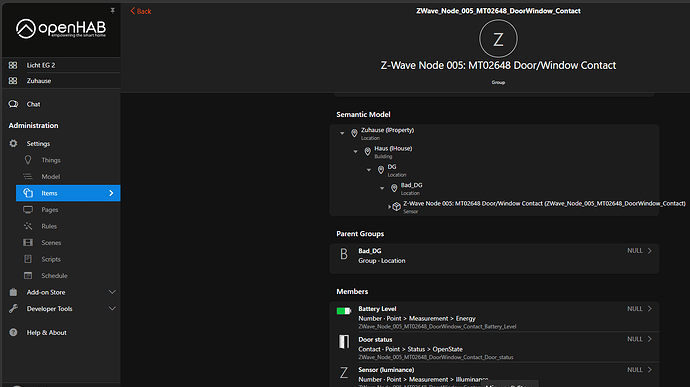
Task: Click the DG location pin icon
Action: point(381,170)
